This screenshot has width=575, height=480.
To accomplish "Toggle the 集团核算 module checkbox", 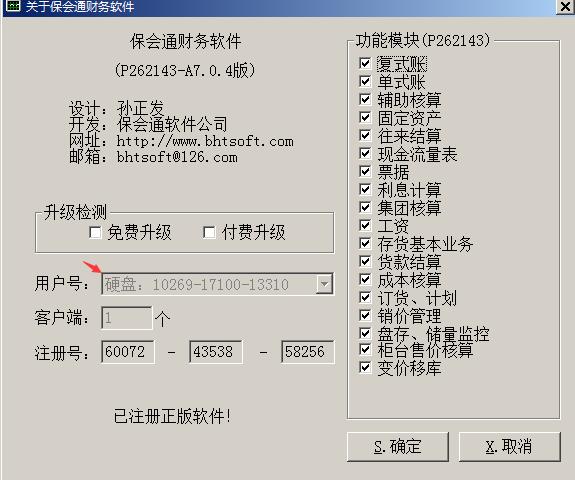I will click(x=365, y=207).
